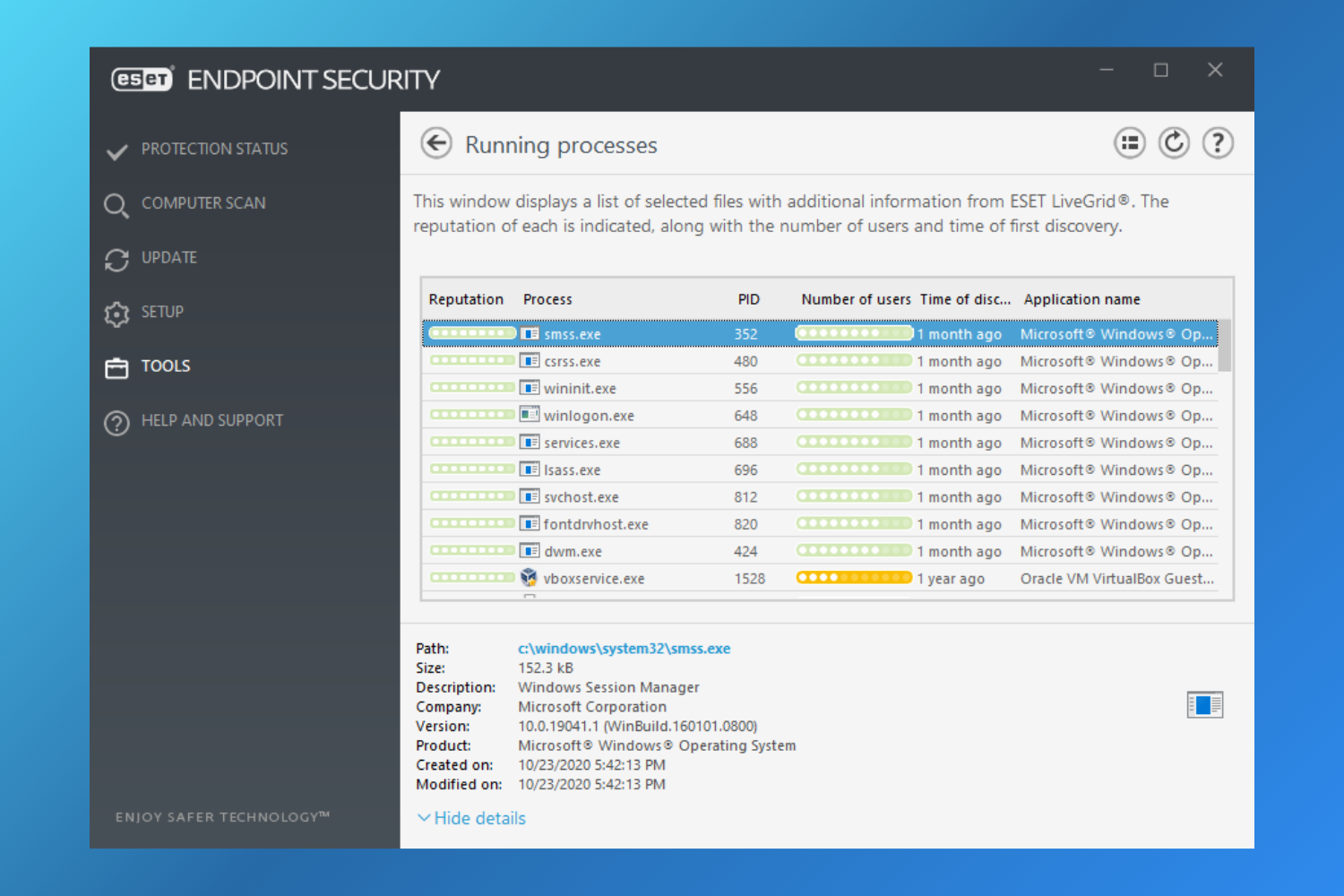
Task: Select the fontdrvhost.exe process name
Action: pos(596,524)
